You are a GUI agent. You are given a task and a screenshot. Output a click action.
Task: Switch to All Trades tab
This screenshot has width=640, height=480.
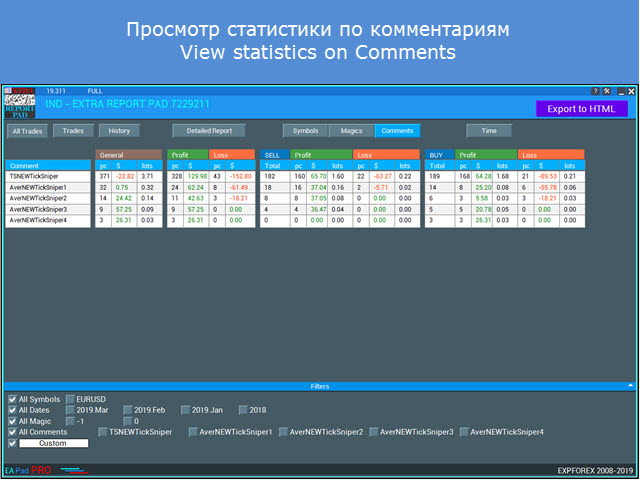click(27, 131)
